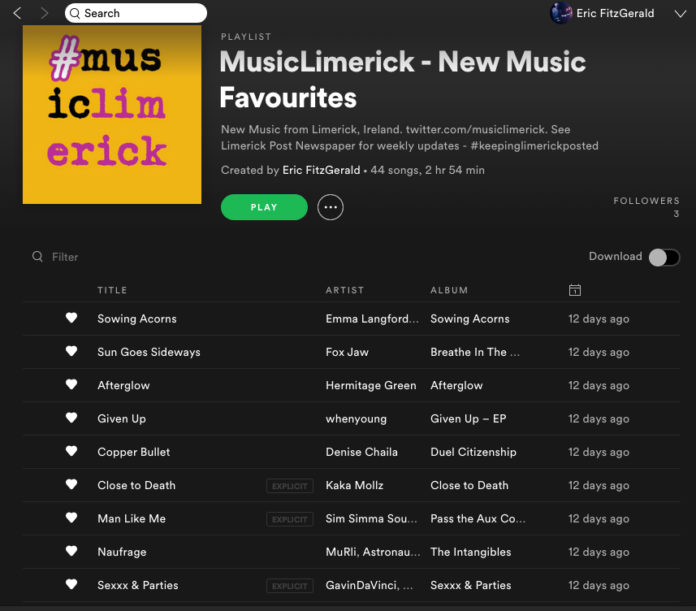
Task: Open creator Eric FitzGerald's profile link
Action: point(321,170)
